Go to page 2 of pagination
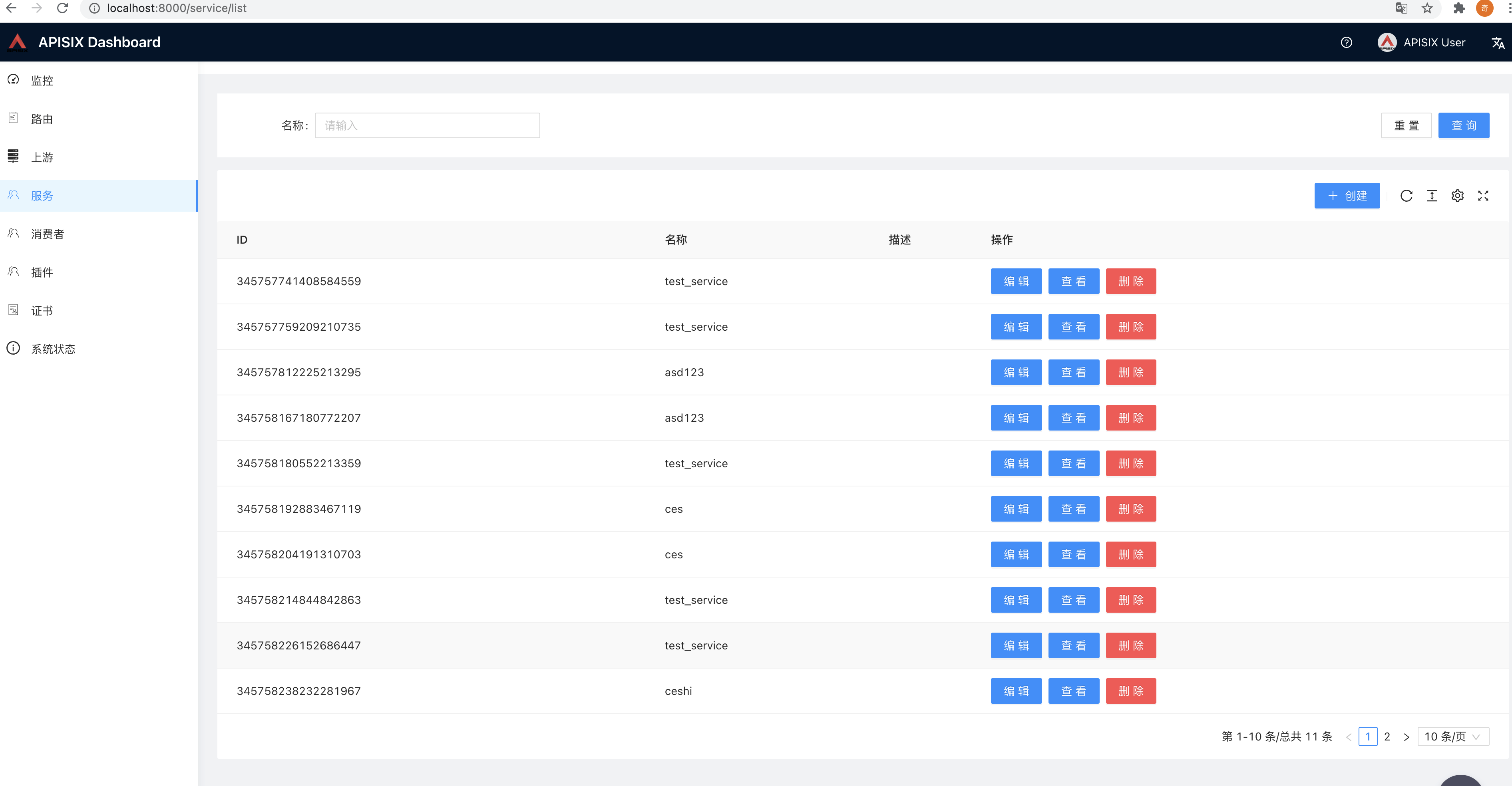 [x=1387, y=736]
